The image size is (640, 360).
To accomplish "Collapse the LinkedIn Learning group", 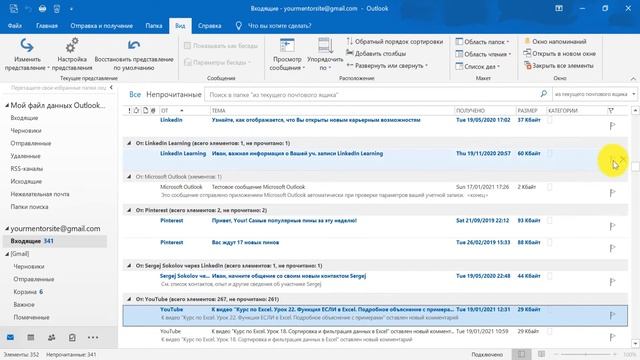I will click(129, 143).
